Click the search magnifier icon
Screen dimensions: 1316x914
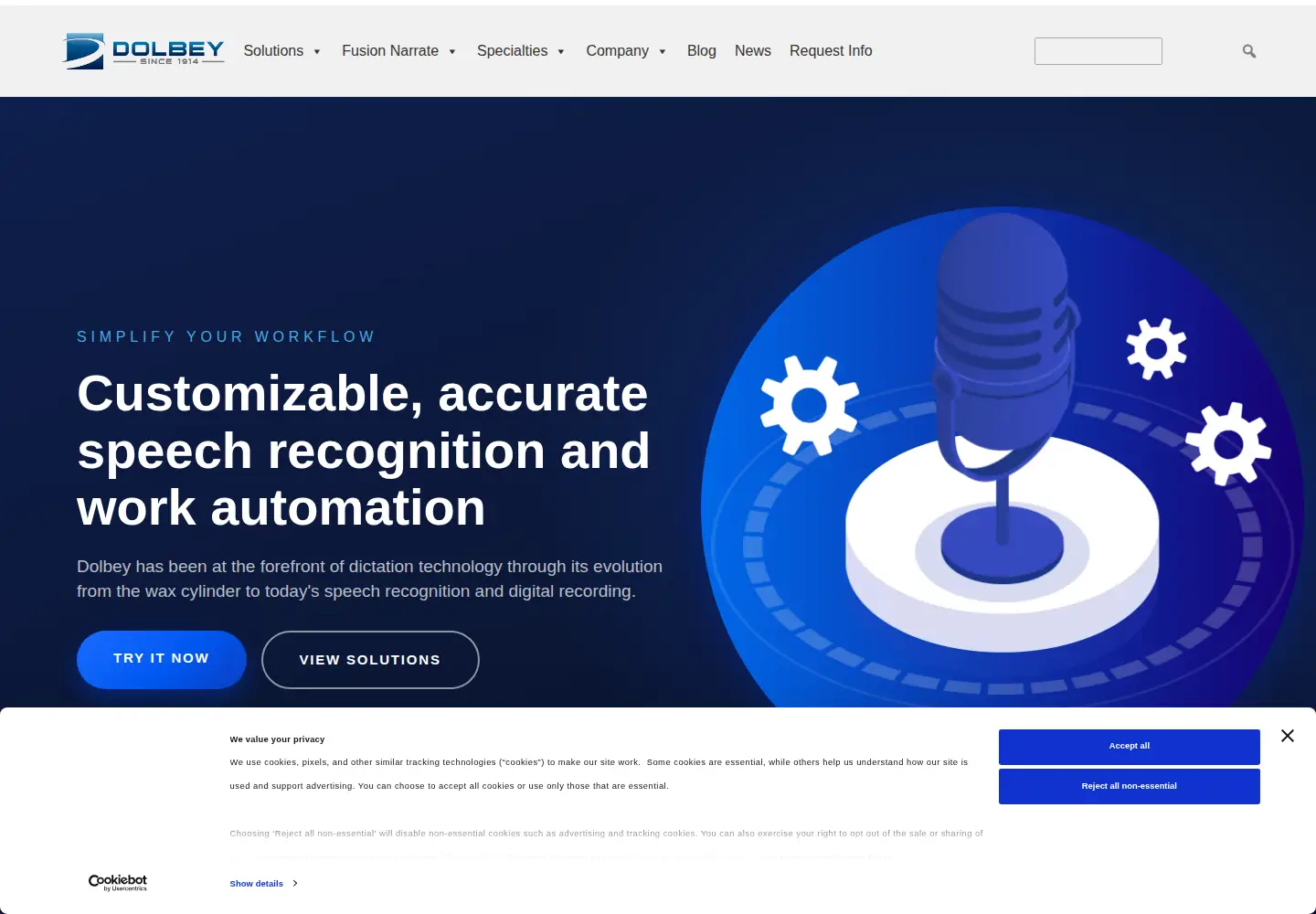[x=1249, y=51]
